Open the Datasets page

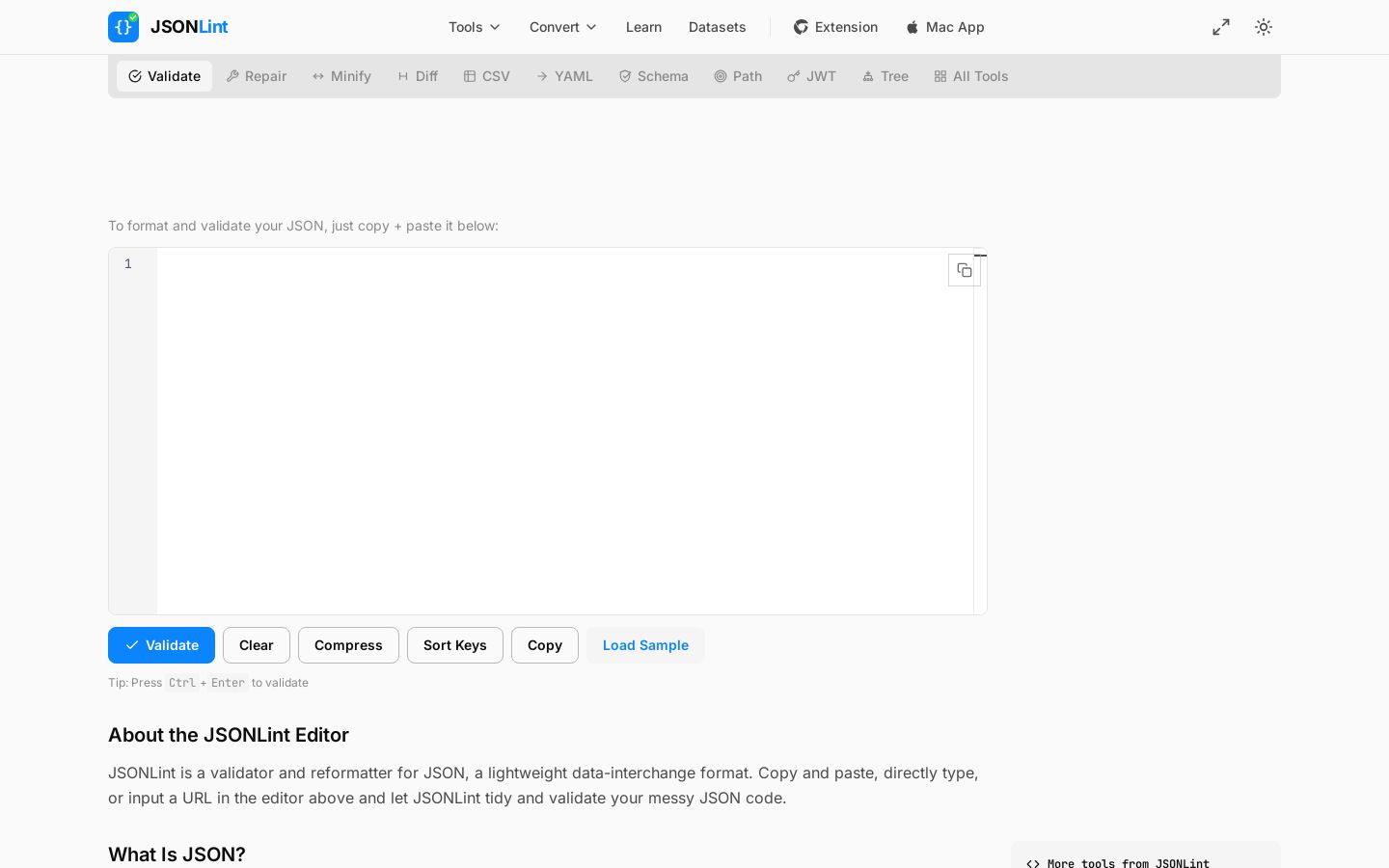[x=718, y=27]
